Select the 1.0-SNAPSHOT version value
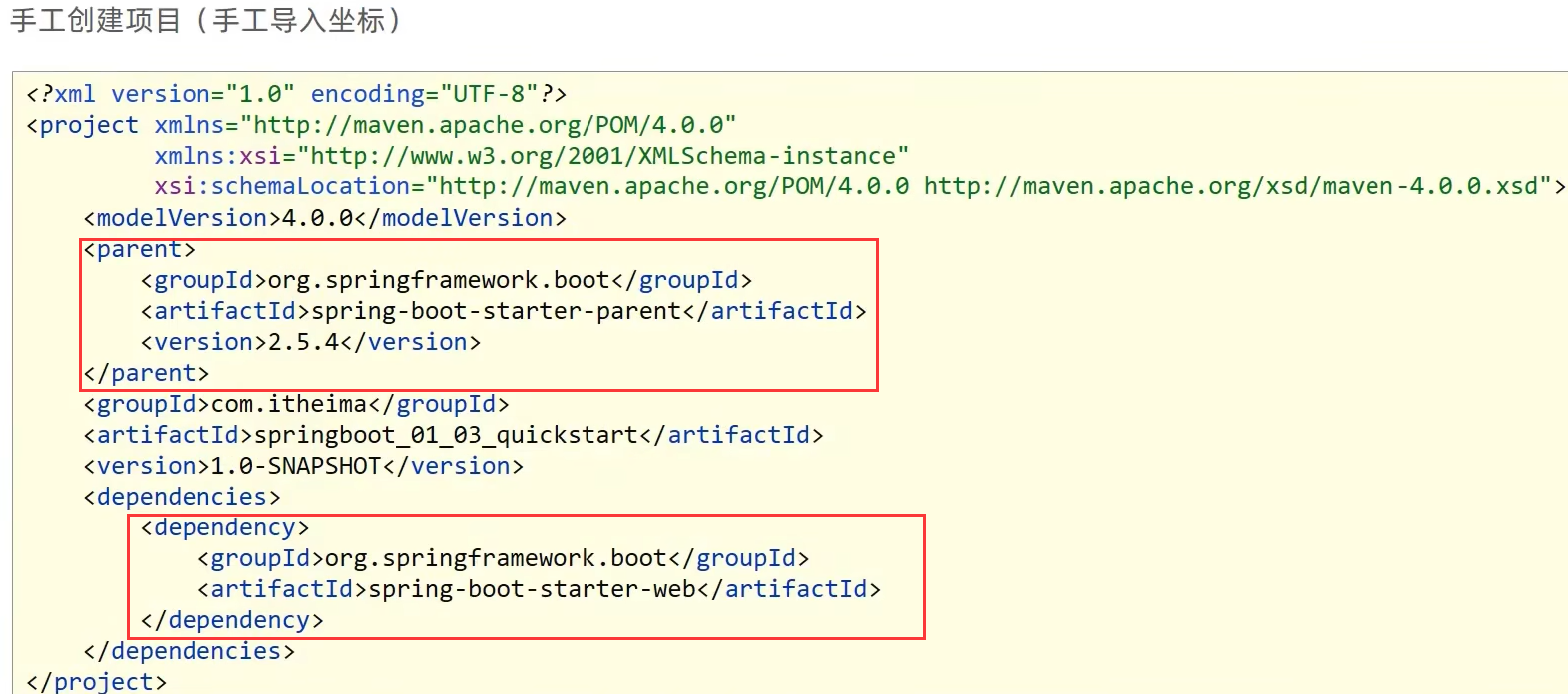 point(296,466)
